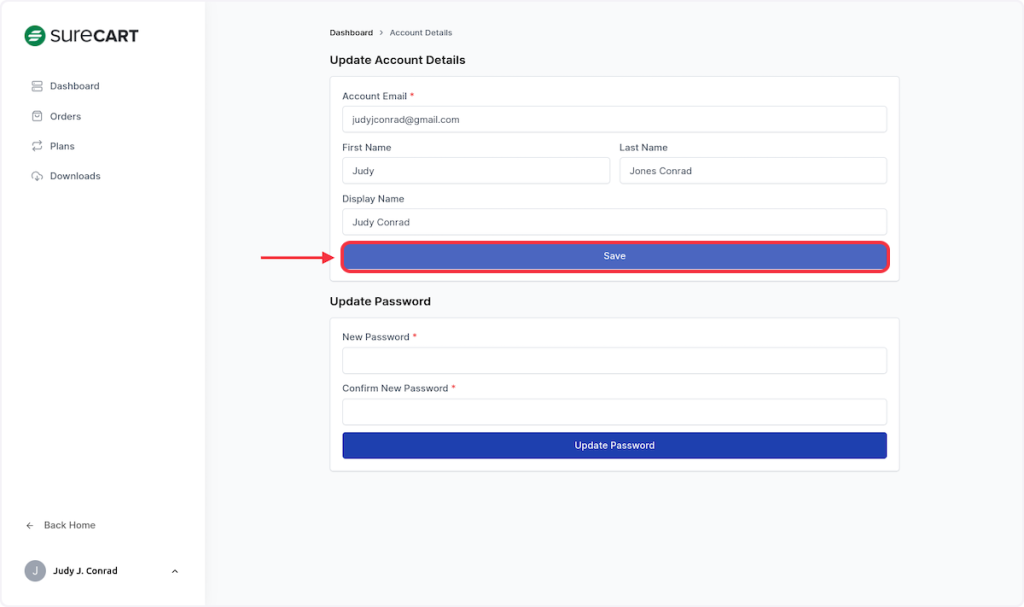Click the Display Name text box
1024x607 pixels.
tap(614, 222)
